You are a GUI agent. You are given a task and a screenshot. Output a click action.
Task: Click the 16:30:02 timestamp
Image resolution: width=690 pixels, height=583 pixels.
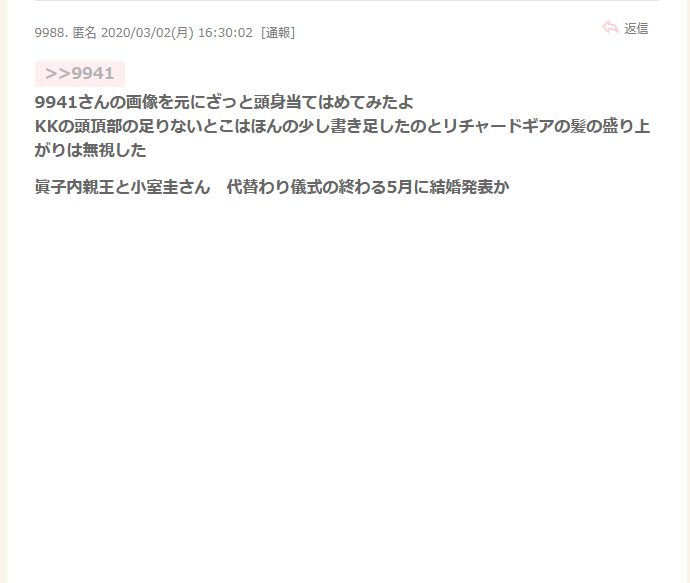pos(225,33)
